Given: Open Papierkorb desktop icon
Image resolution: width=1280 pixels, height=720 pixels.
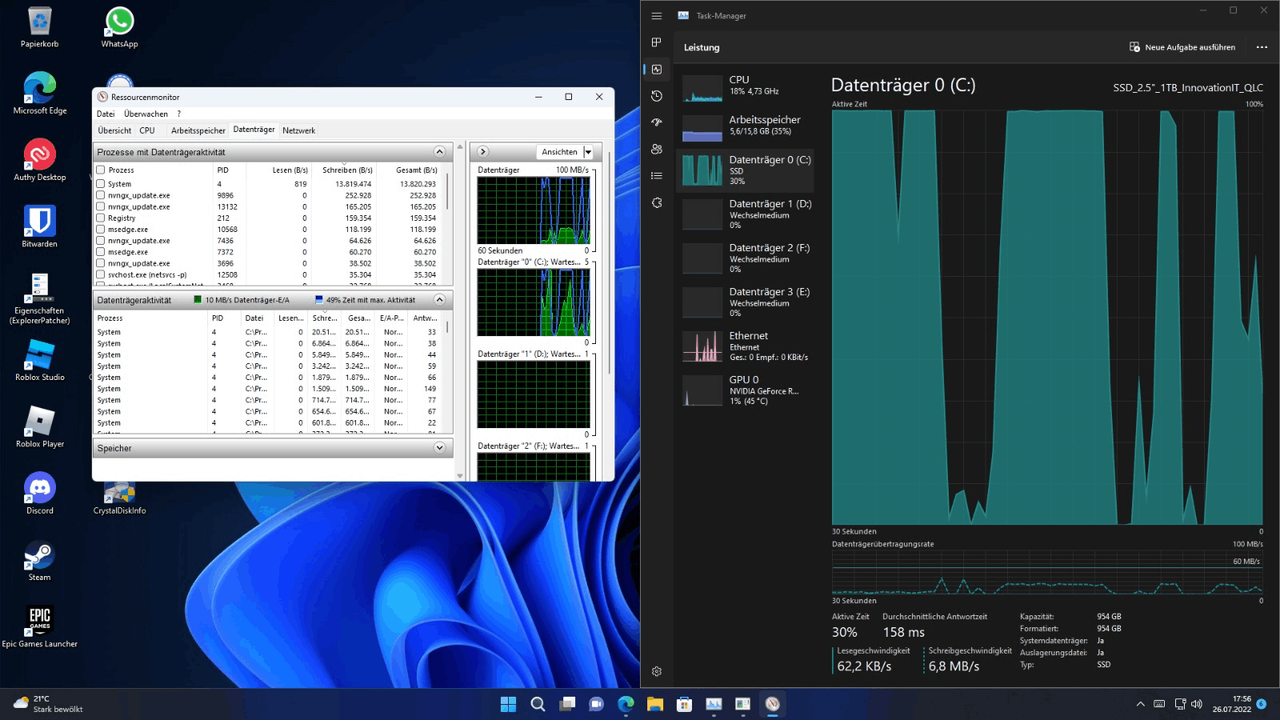Looking at the screenshot, I should (x=40, y=27).
